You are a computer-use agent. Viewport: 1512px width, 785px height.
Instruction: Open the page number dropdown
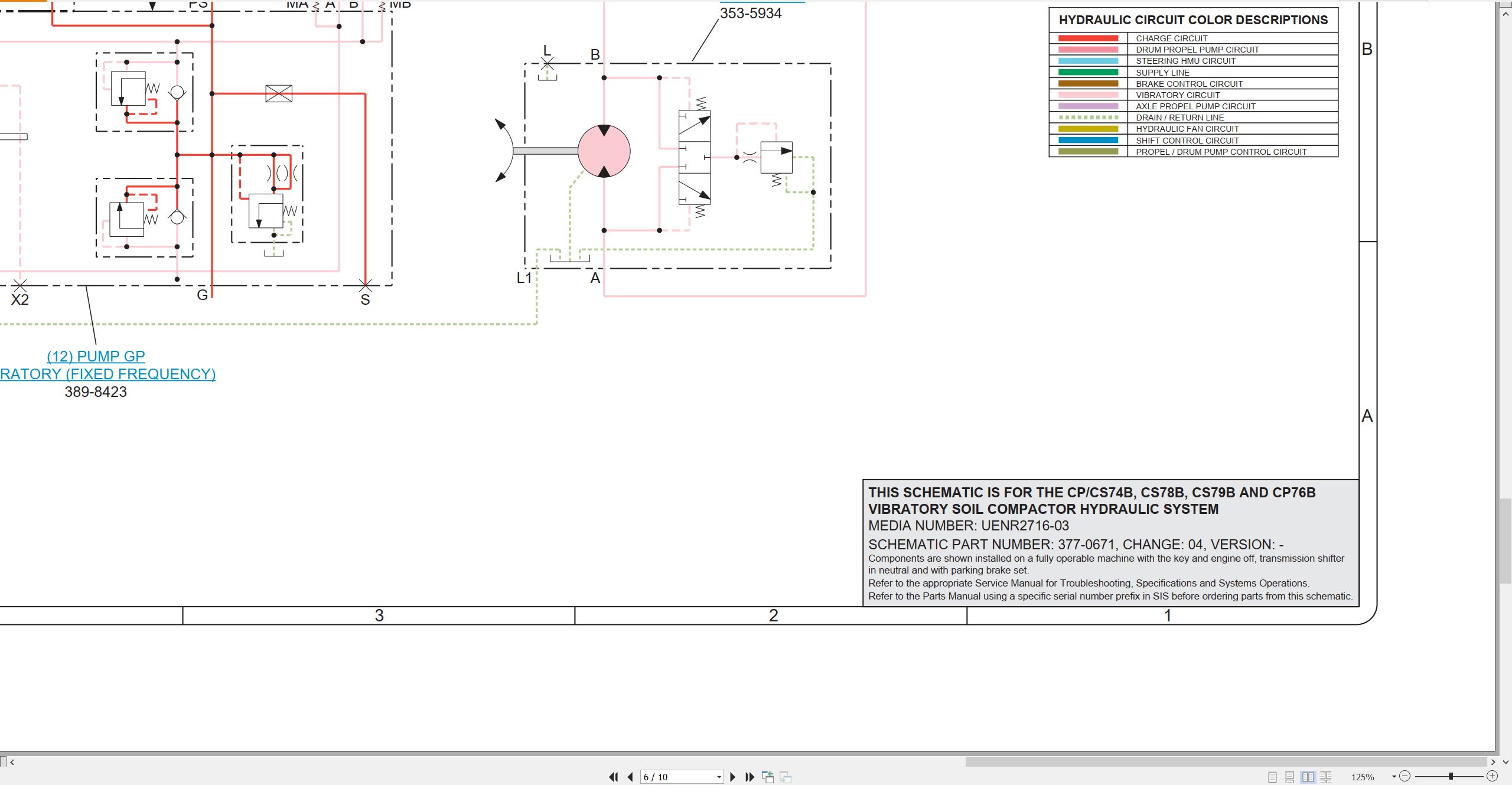point(719,777)
